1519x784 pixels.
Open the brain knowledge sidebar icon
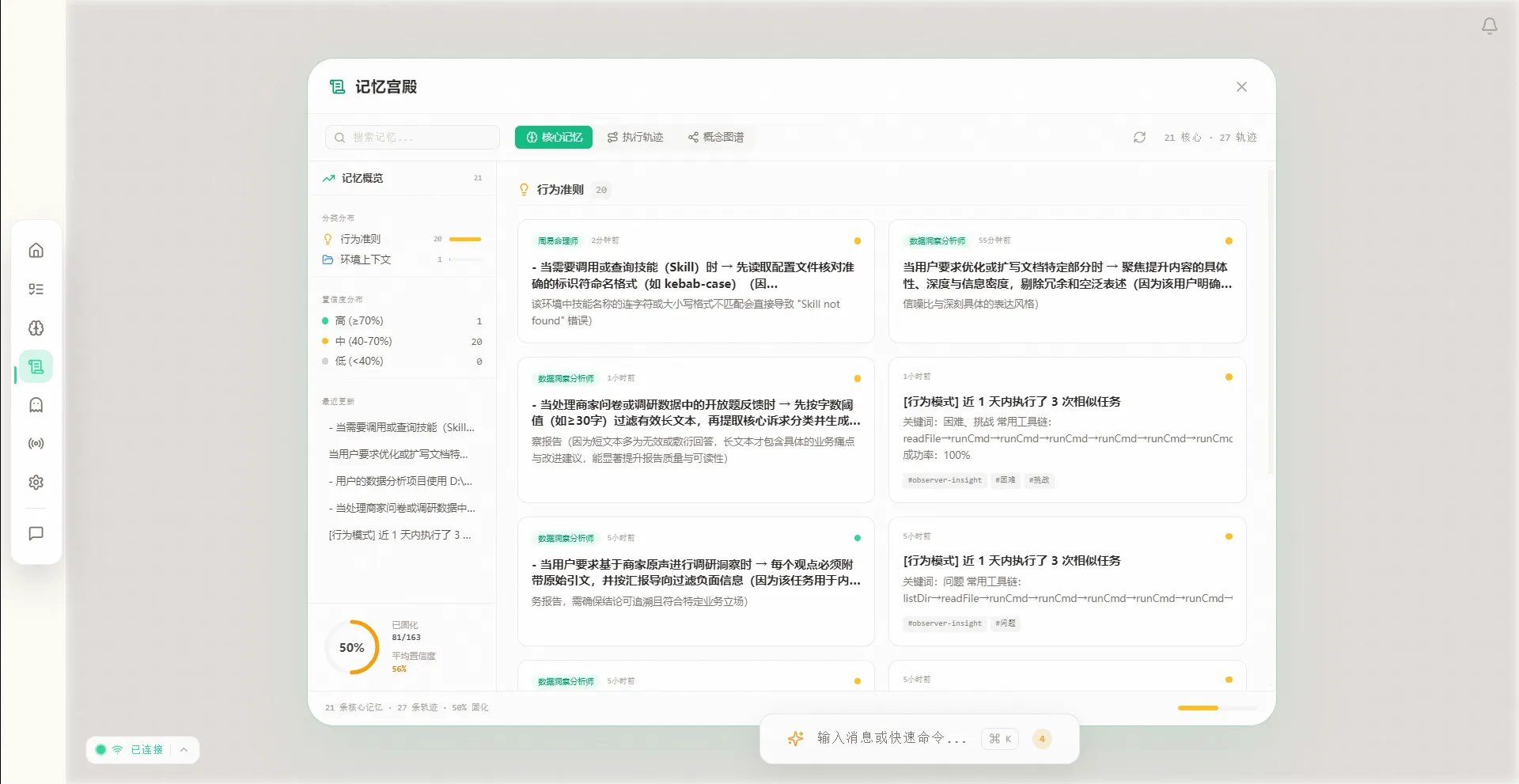[x=36, y=328]
